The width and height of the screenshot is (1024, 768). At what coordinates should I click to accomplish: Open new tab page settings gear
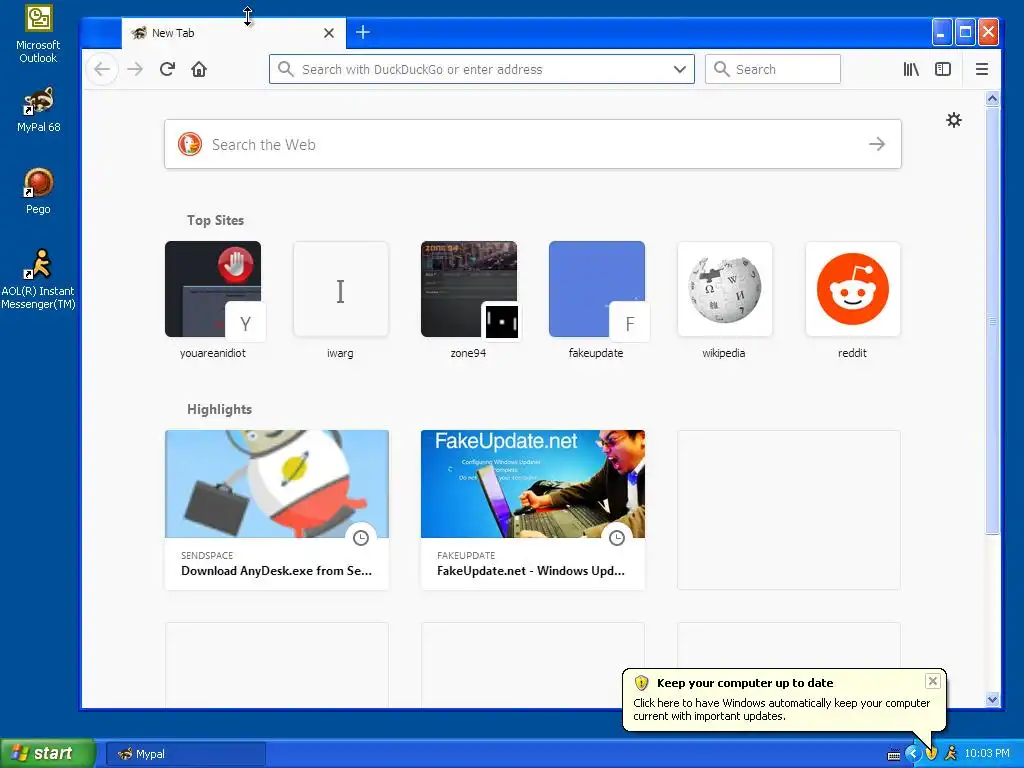pos(953,120)
